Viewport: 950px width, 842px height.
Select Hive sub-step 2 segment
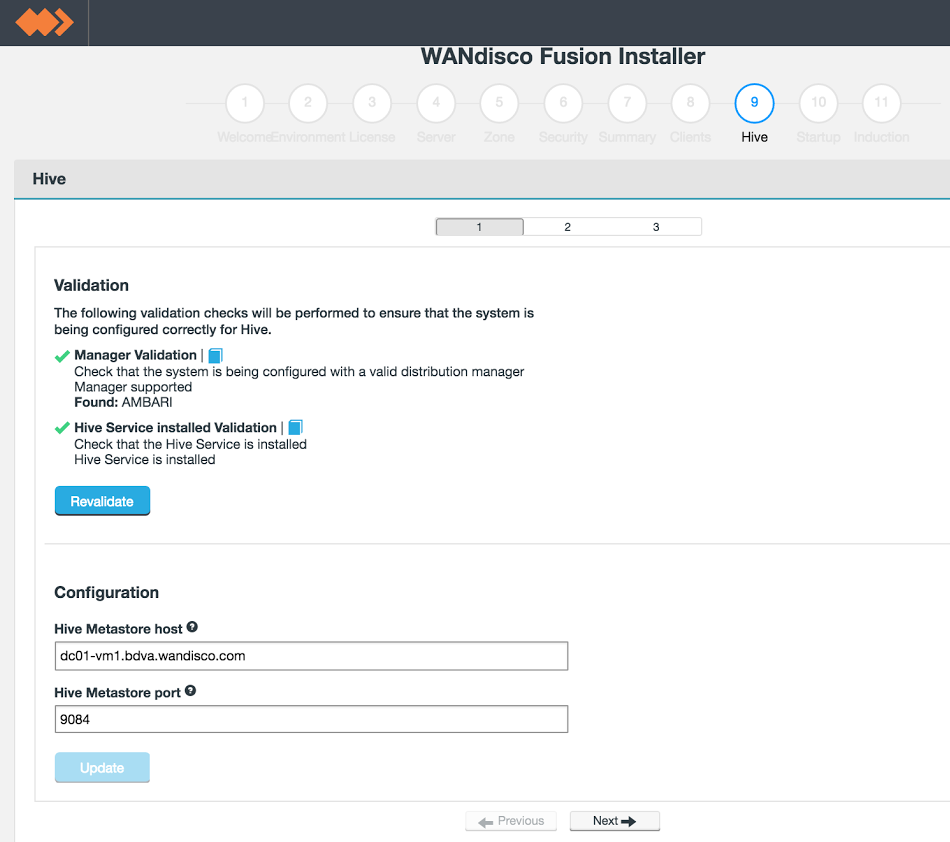(x=568, y=227)
